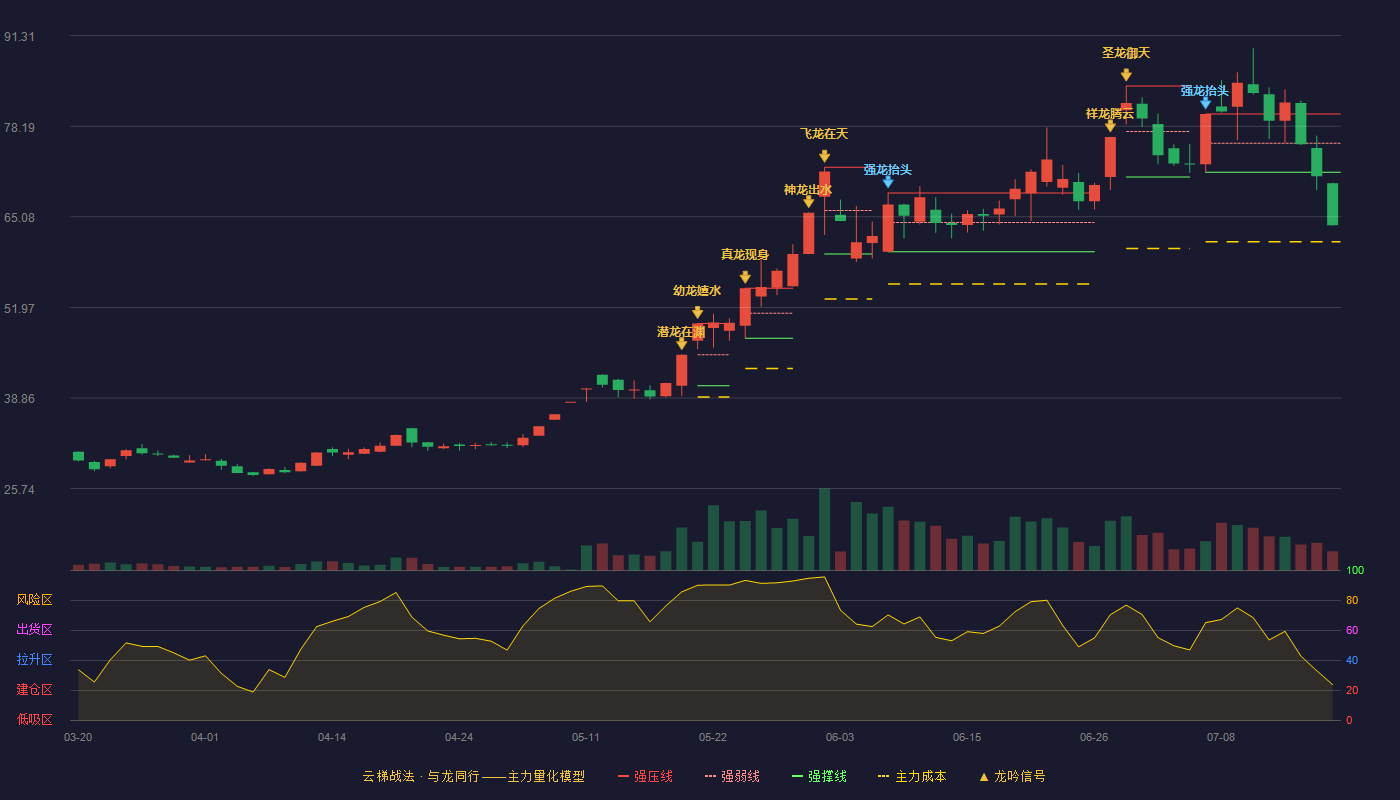The image size is (1400, 800).
Task: Click the 风险区 zone label
Action: (34, 600)
